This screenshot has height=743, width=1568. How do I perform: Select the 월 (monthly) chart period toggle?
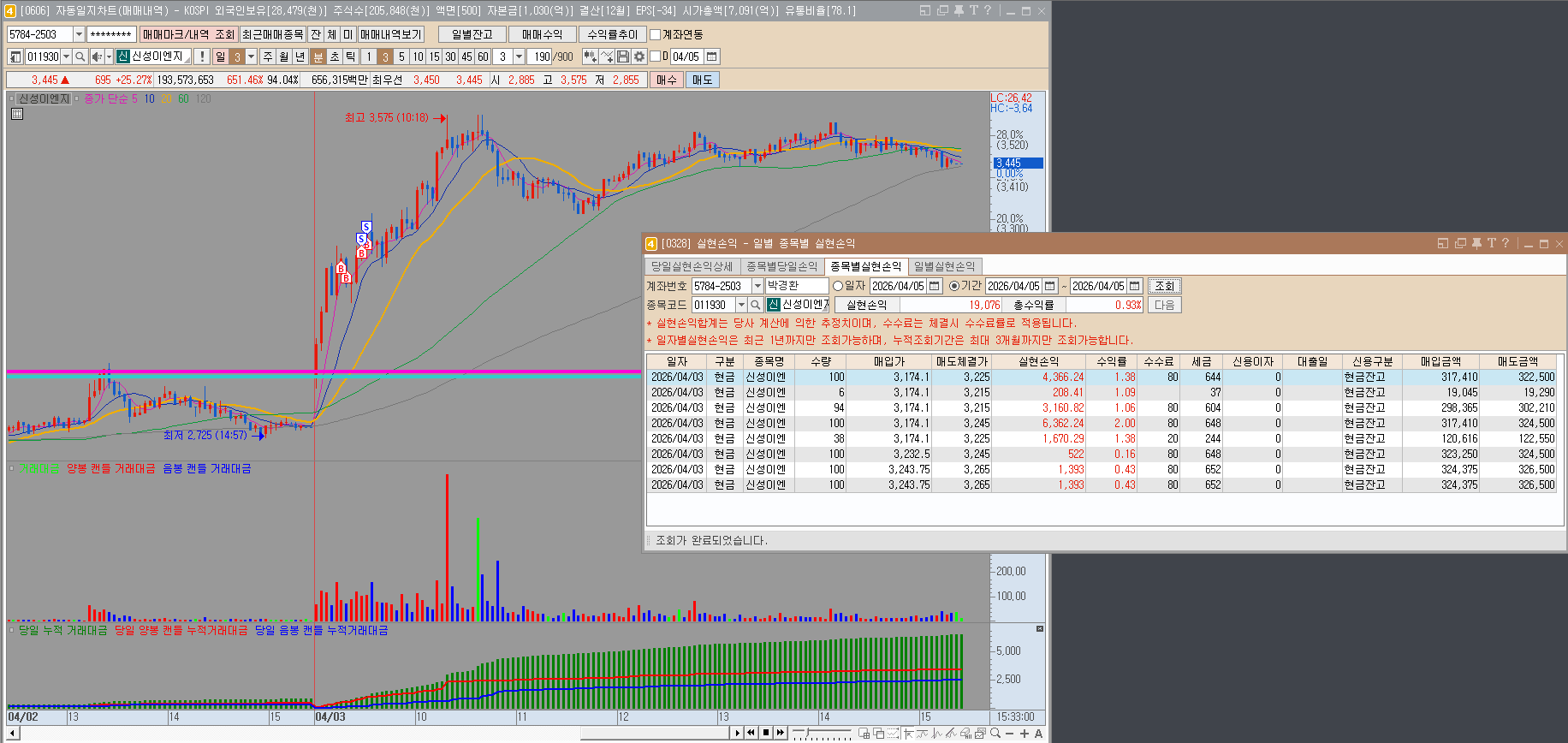[x=284, y=56]
